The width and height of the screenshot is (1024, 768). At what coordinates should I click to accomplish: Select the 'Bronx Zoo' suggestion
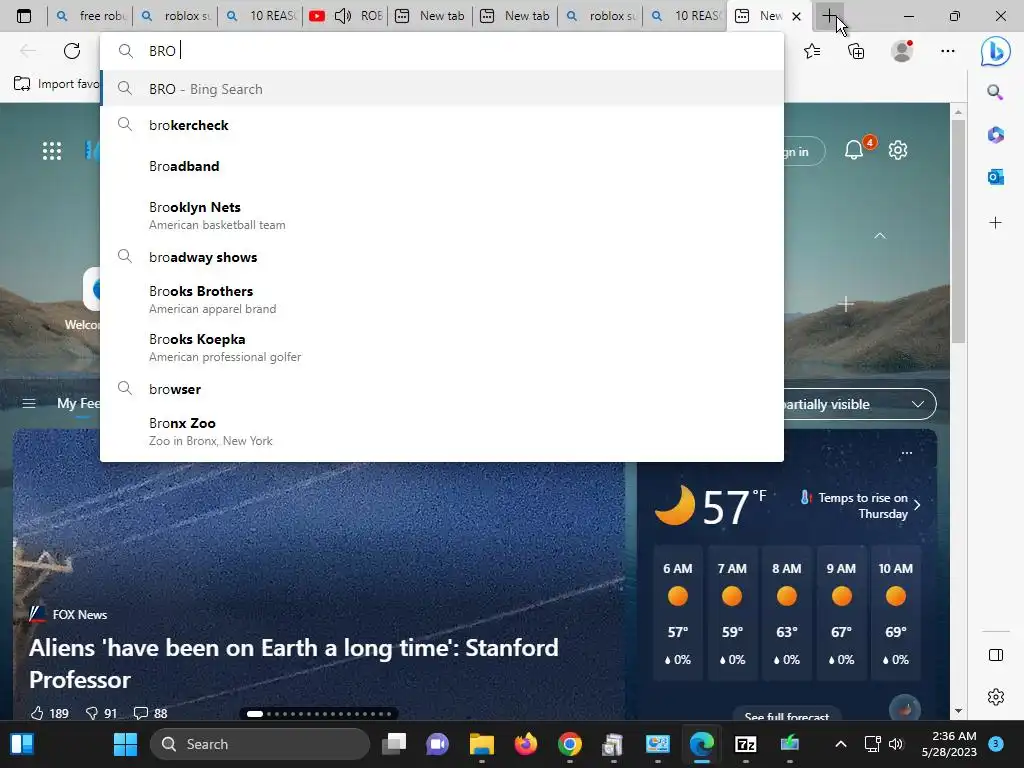point(442,431)
